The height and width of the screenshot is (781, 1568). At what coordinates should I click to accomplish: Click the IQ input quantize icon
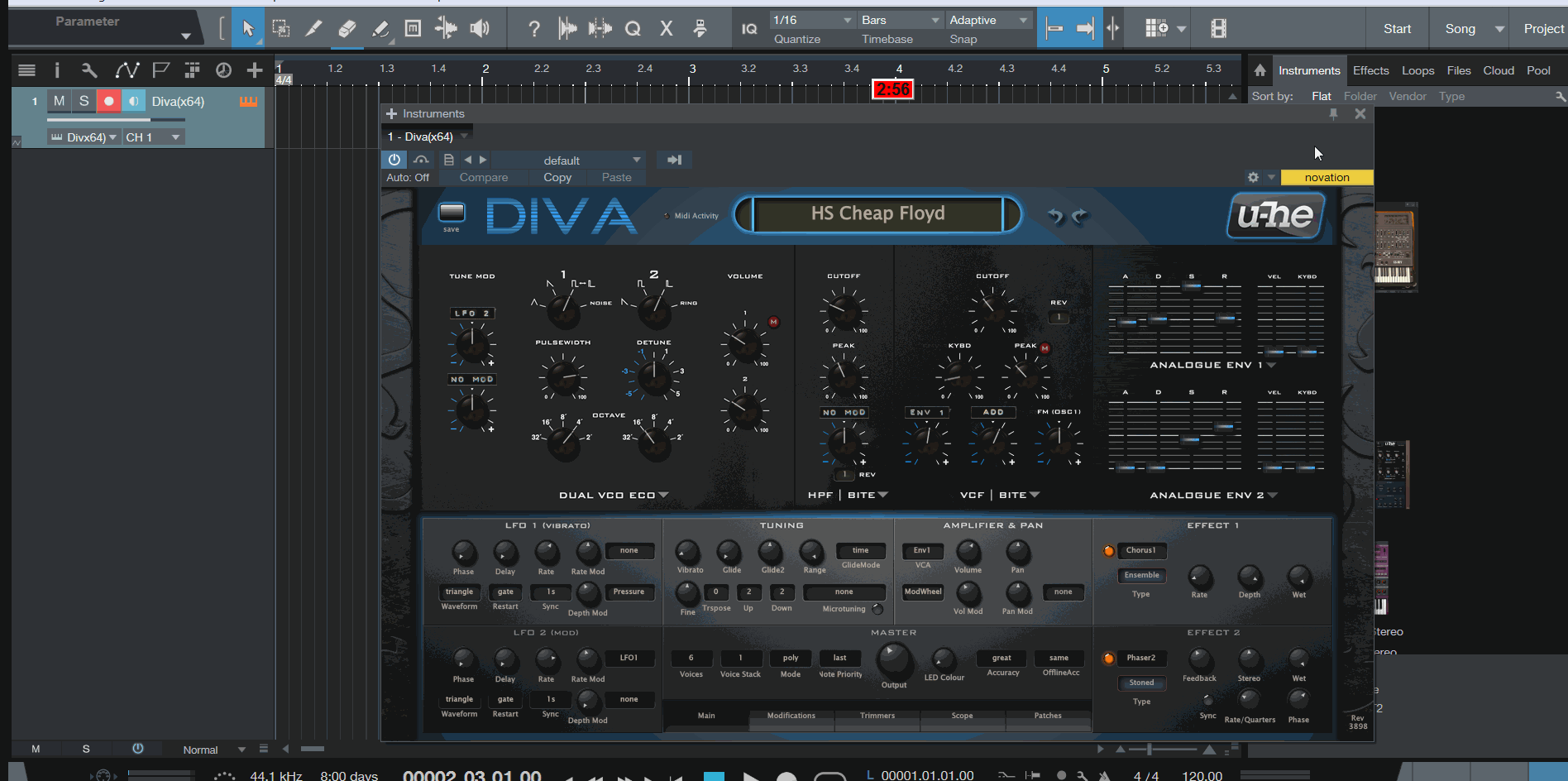click(x=749, y=29)
